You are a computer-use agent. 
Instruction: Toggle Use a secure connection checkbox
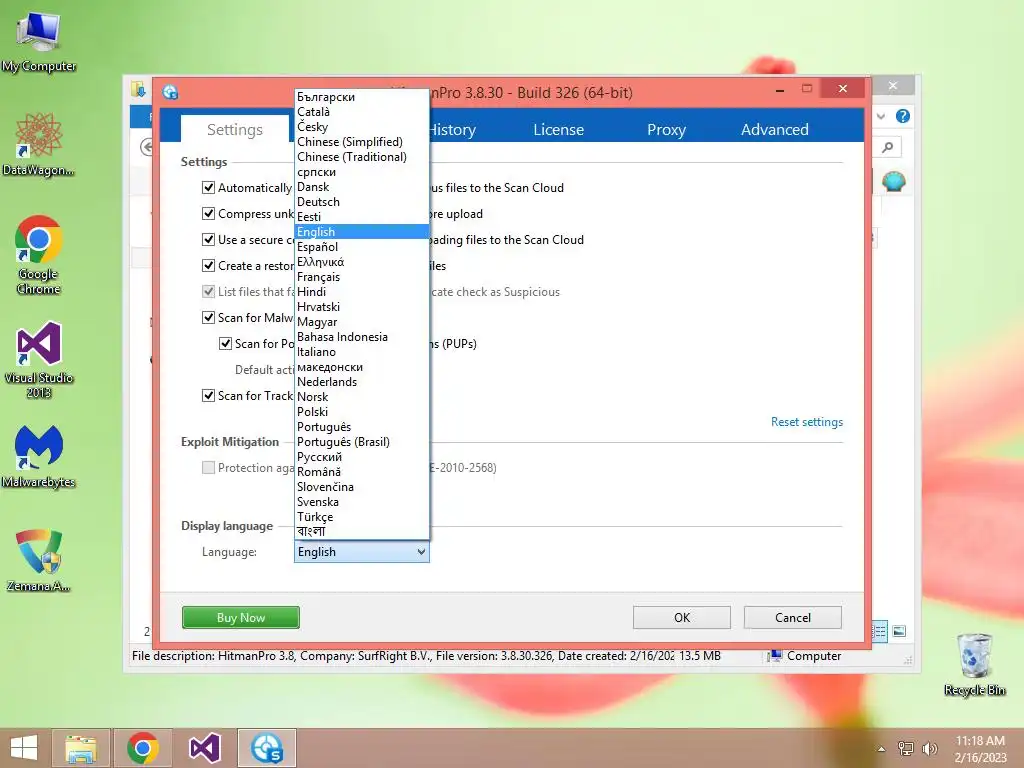(x=208, y=240)
